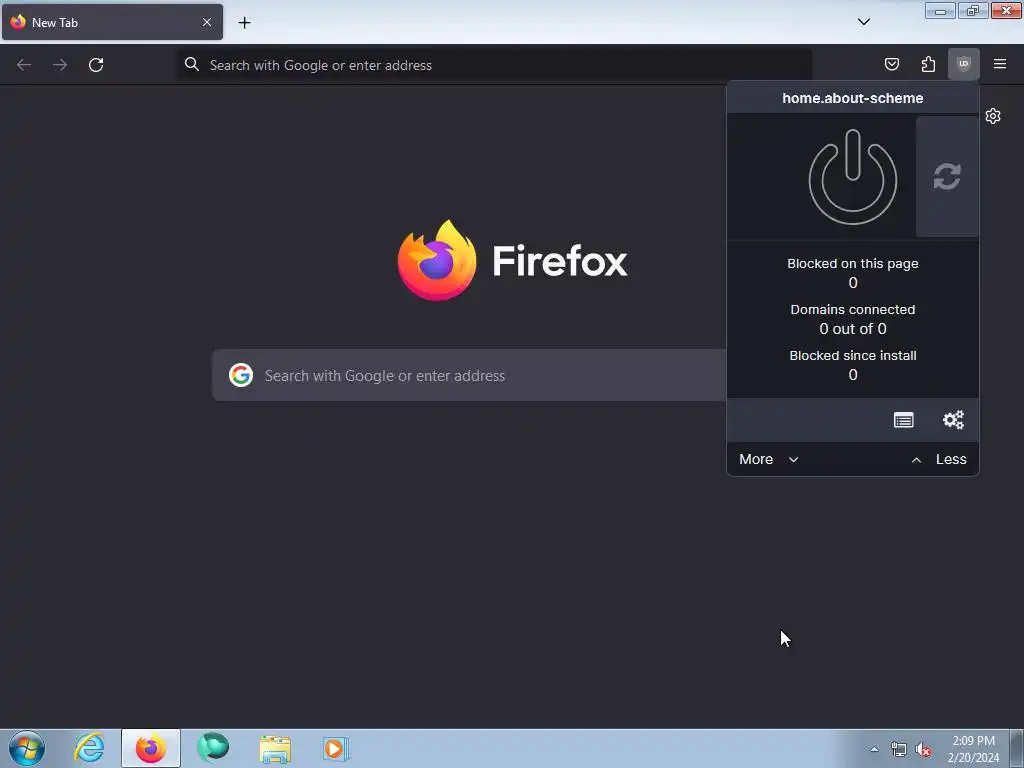Reload the current page

coord(96,65)
